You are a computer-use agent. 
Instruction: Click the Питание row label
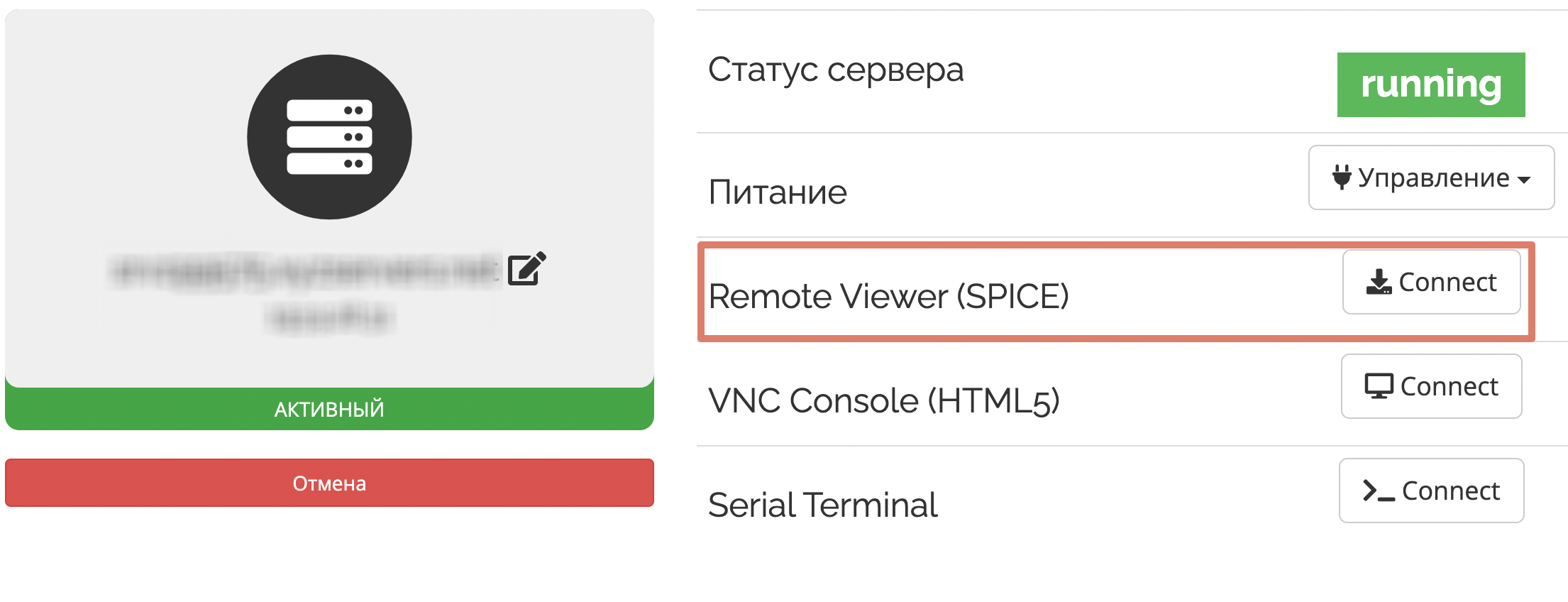(778, 190)
